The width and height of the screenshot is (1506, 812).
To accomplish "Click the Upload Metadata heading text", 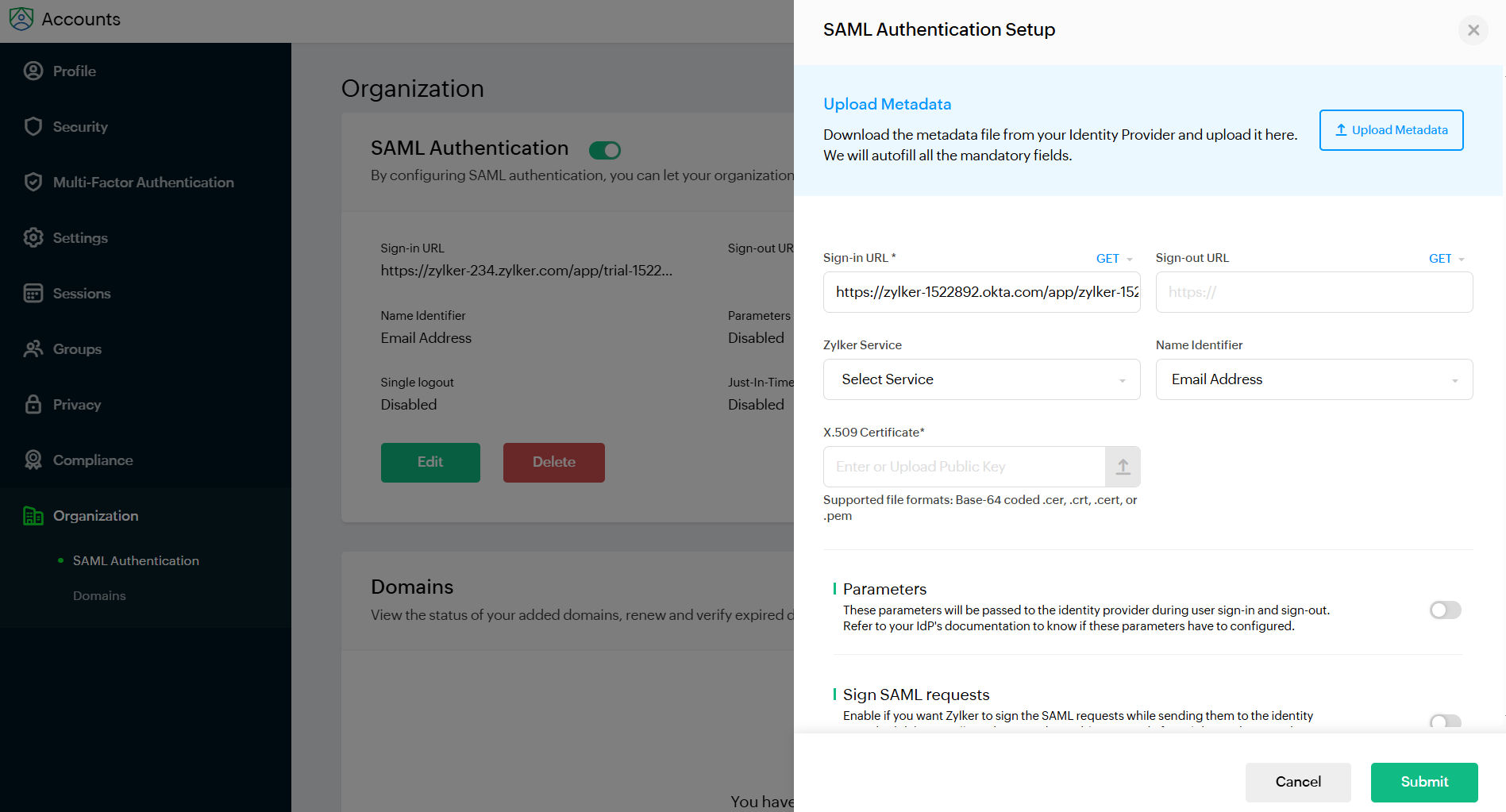I will pos(888,104).
